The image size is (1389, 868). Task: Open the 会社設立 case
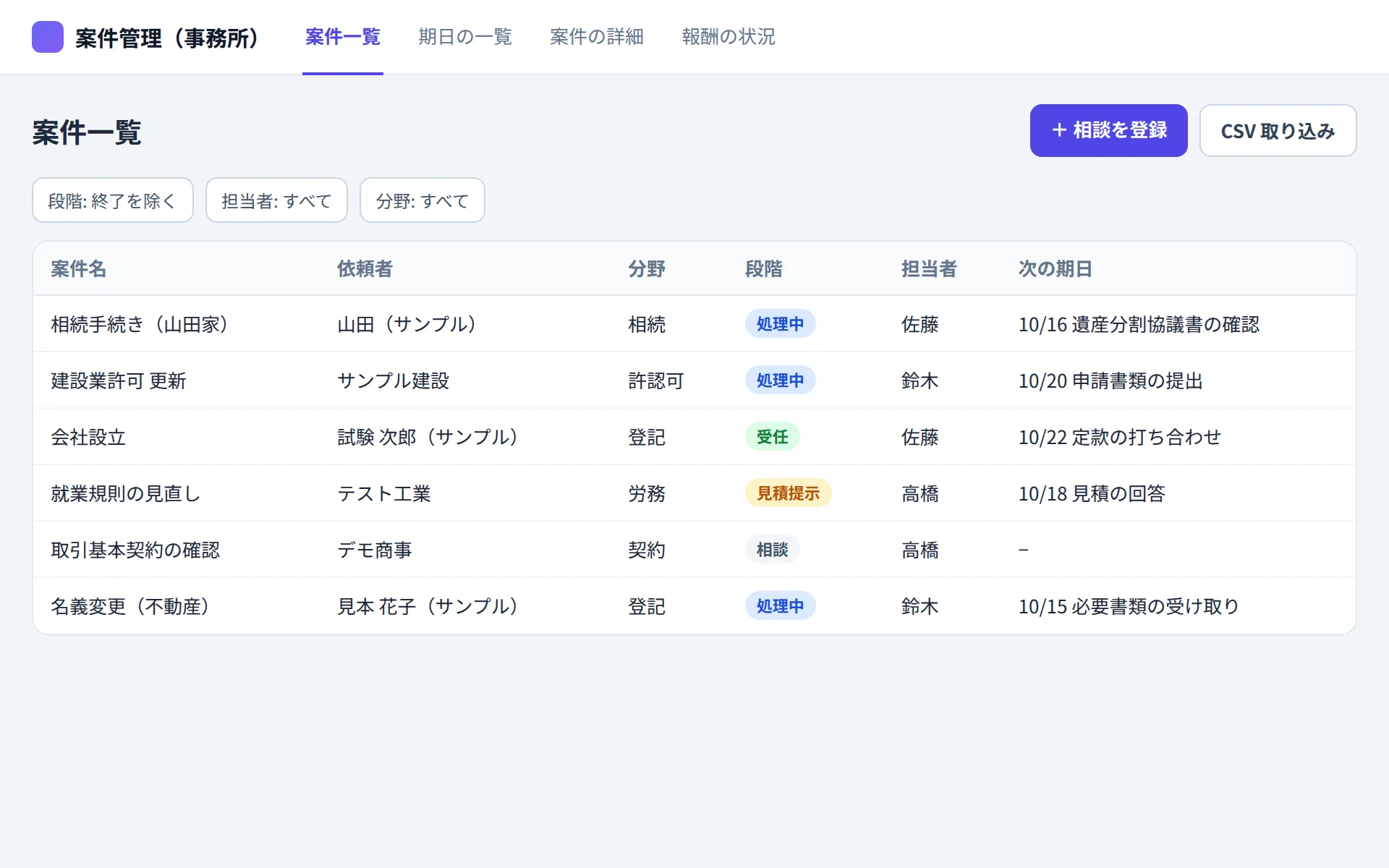(88, 437)
